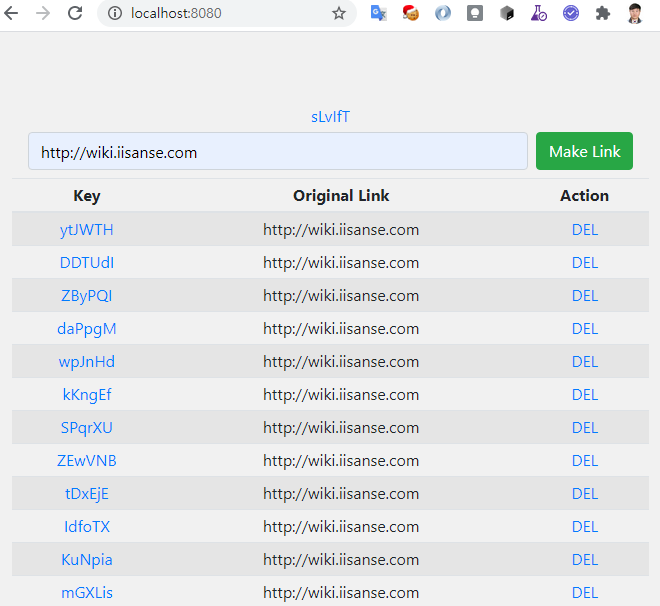Follow the kKngEf short link

[x=87, y=395]
